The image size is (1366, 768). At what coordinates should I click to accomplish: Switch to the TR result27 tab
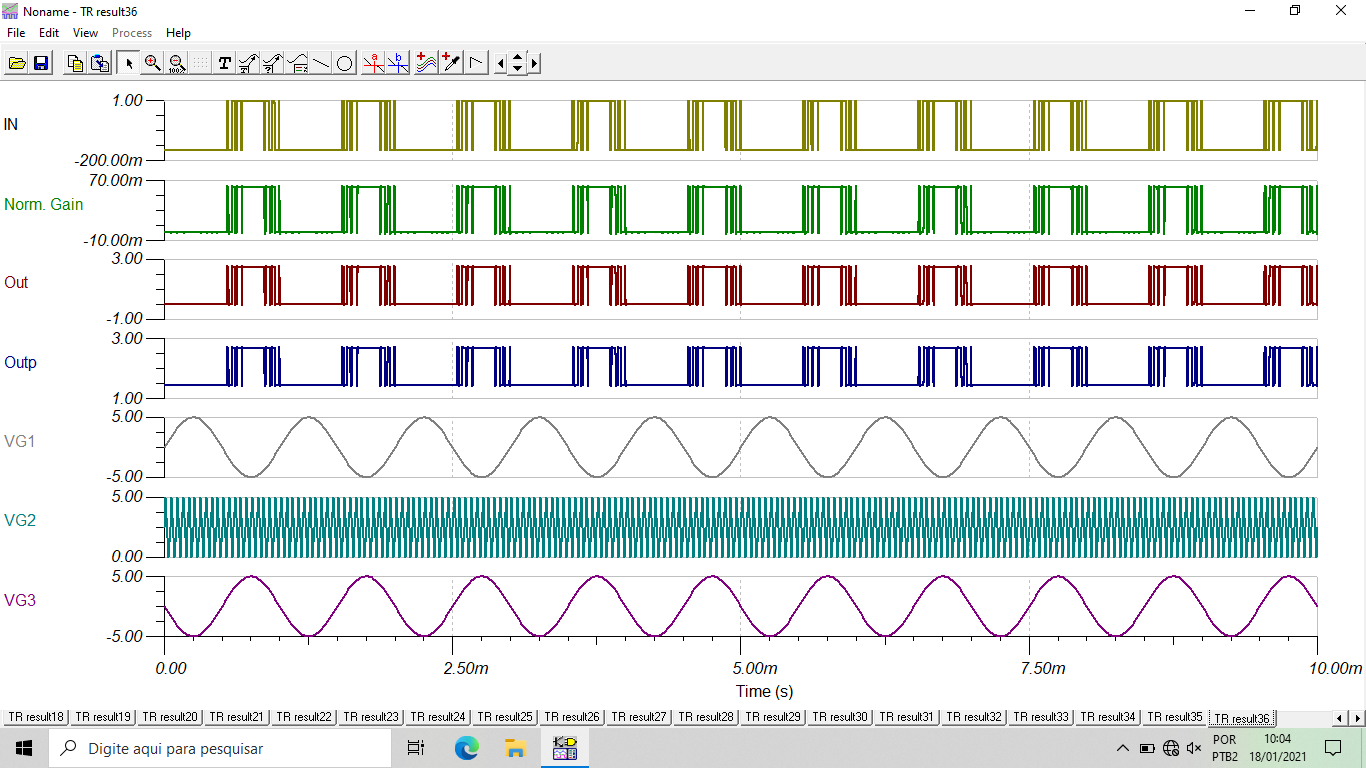(x=639, y=717)
